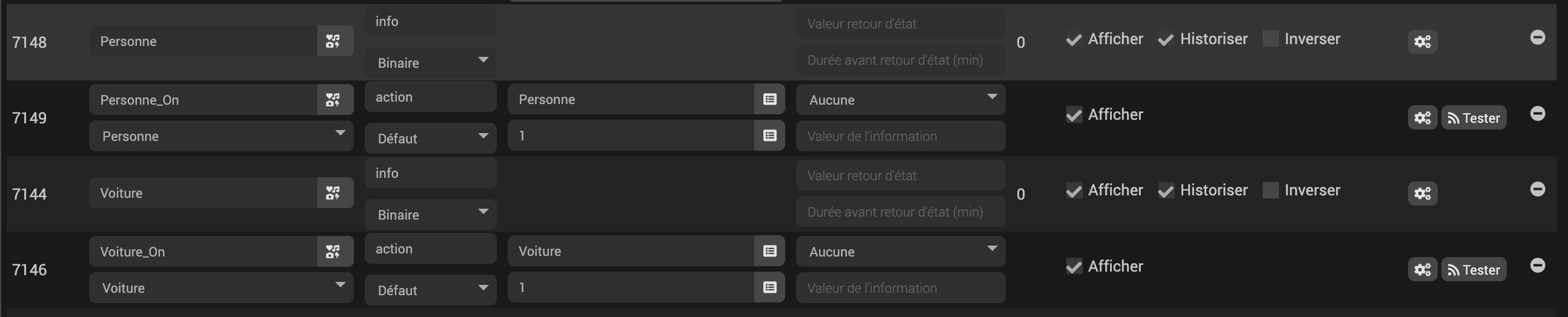
Task: Enable Inverser checkbox for Voiture
Action: coord(1271,191)
